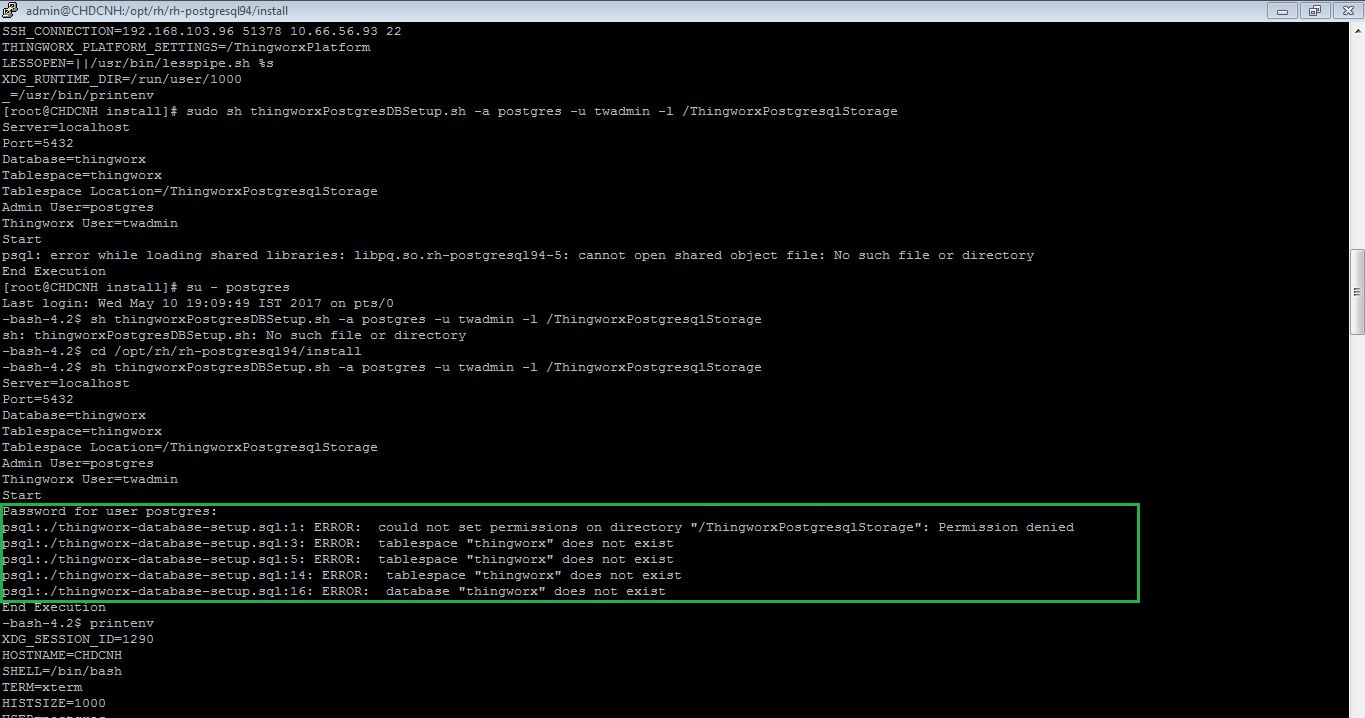1365x718 pixels.
Task: Click the XDG_RUNTIME_DIR=/run/user/1000 line
Action: [x=122, y=79]
